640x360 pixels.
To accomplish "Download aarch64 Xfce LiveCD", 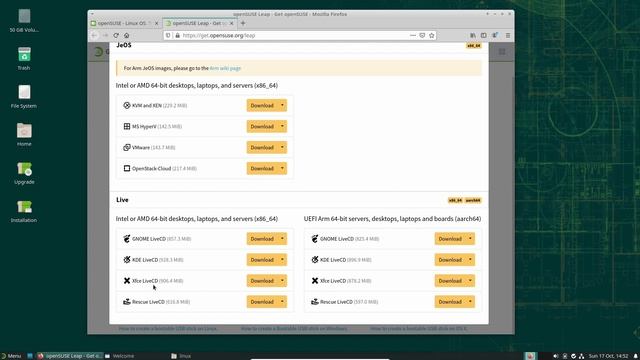I will (x=450, y=281).
